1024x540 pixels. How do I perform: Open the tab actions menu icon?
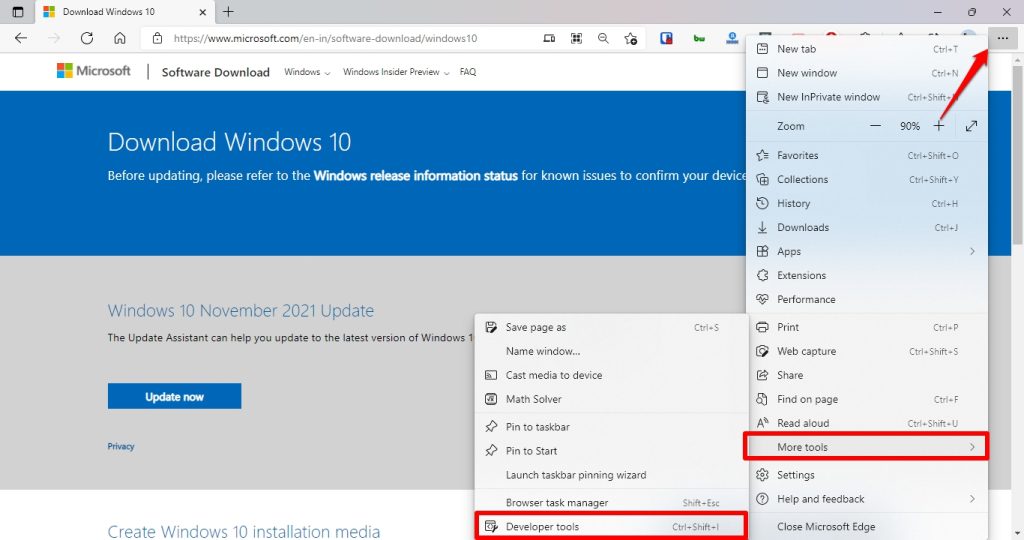point(18,12)
